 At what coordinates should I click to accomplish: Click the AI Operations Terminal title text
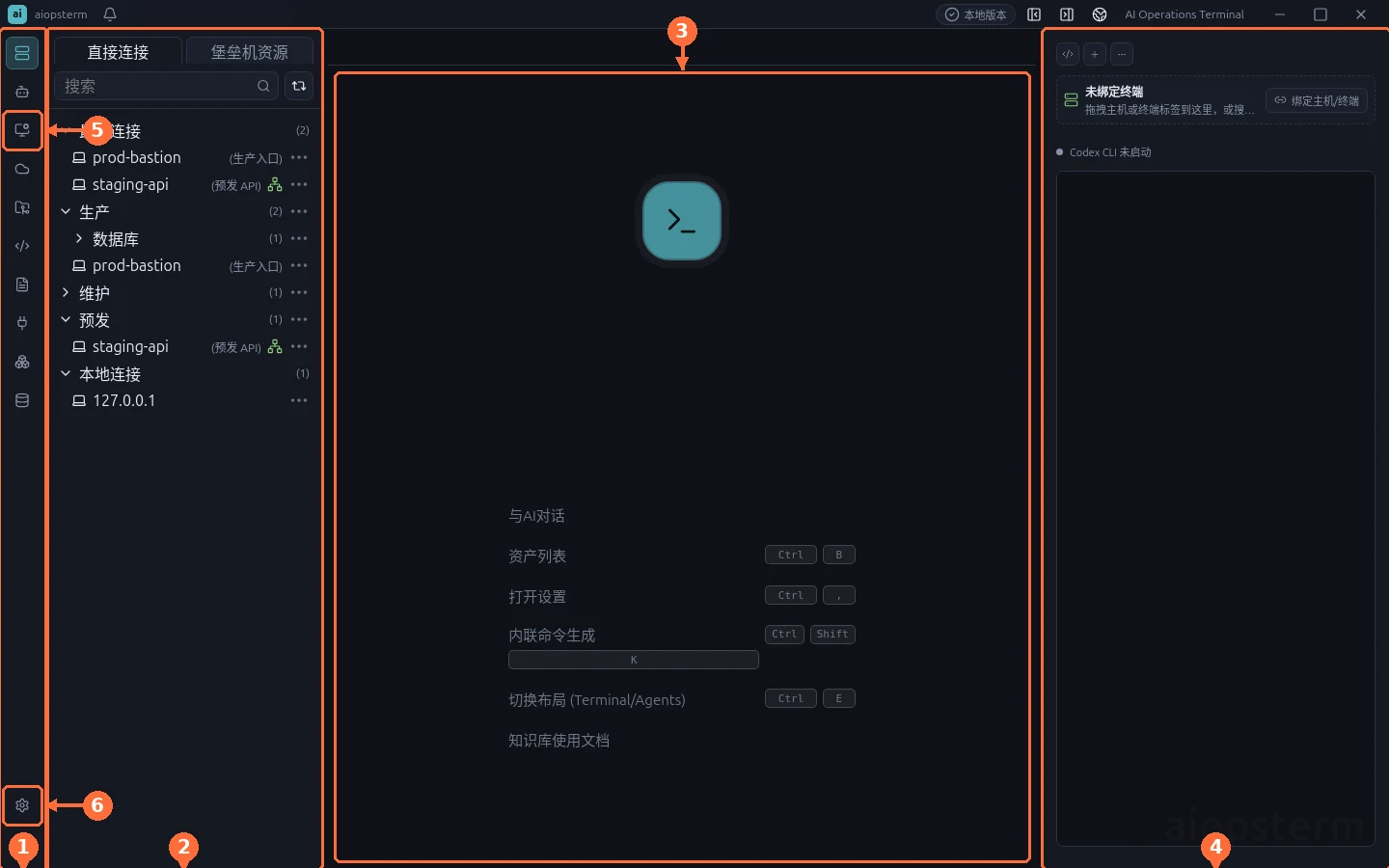1185,14
